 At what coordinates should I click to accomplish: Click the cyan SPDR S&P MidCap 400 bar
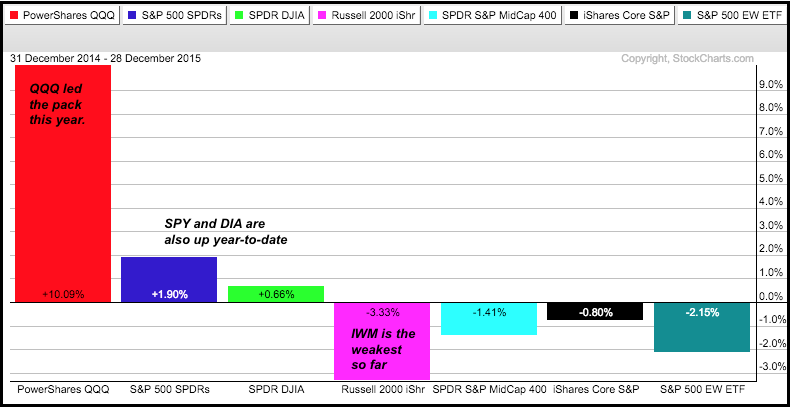489,319
